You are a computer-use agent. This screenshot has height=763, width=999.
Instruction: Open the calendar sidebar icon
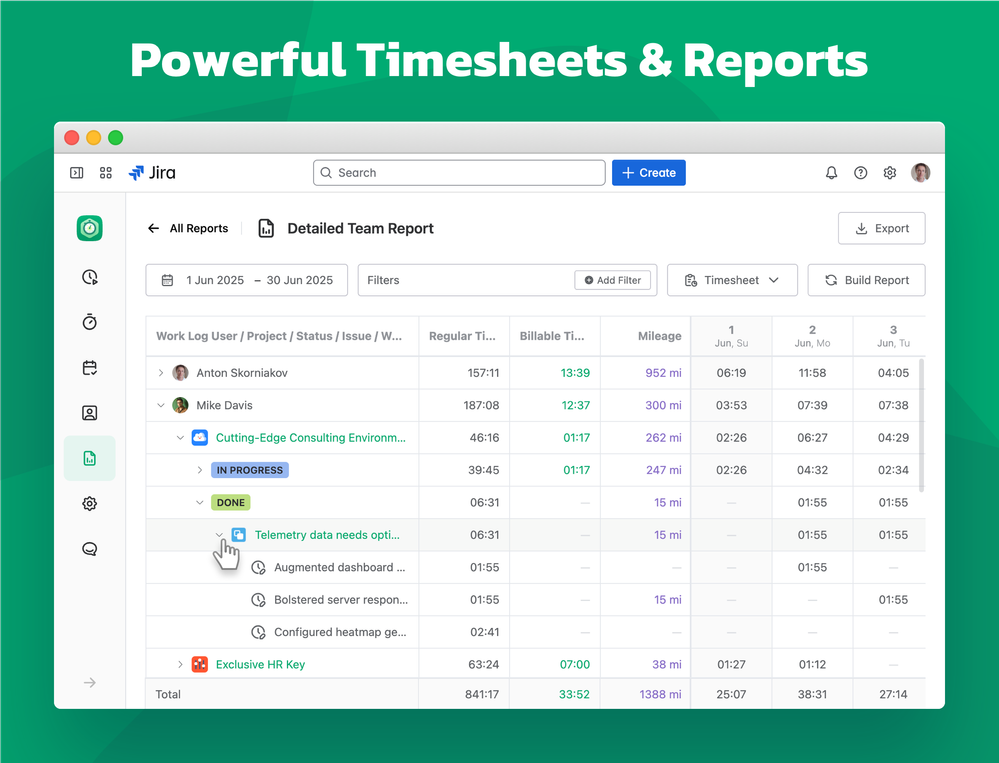90,367
